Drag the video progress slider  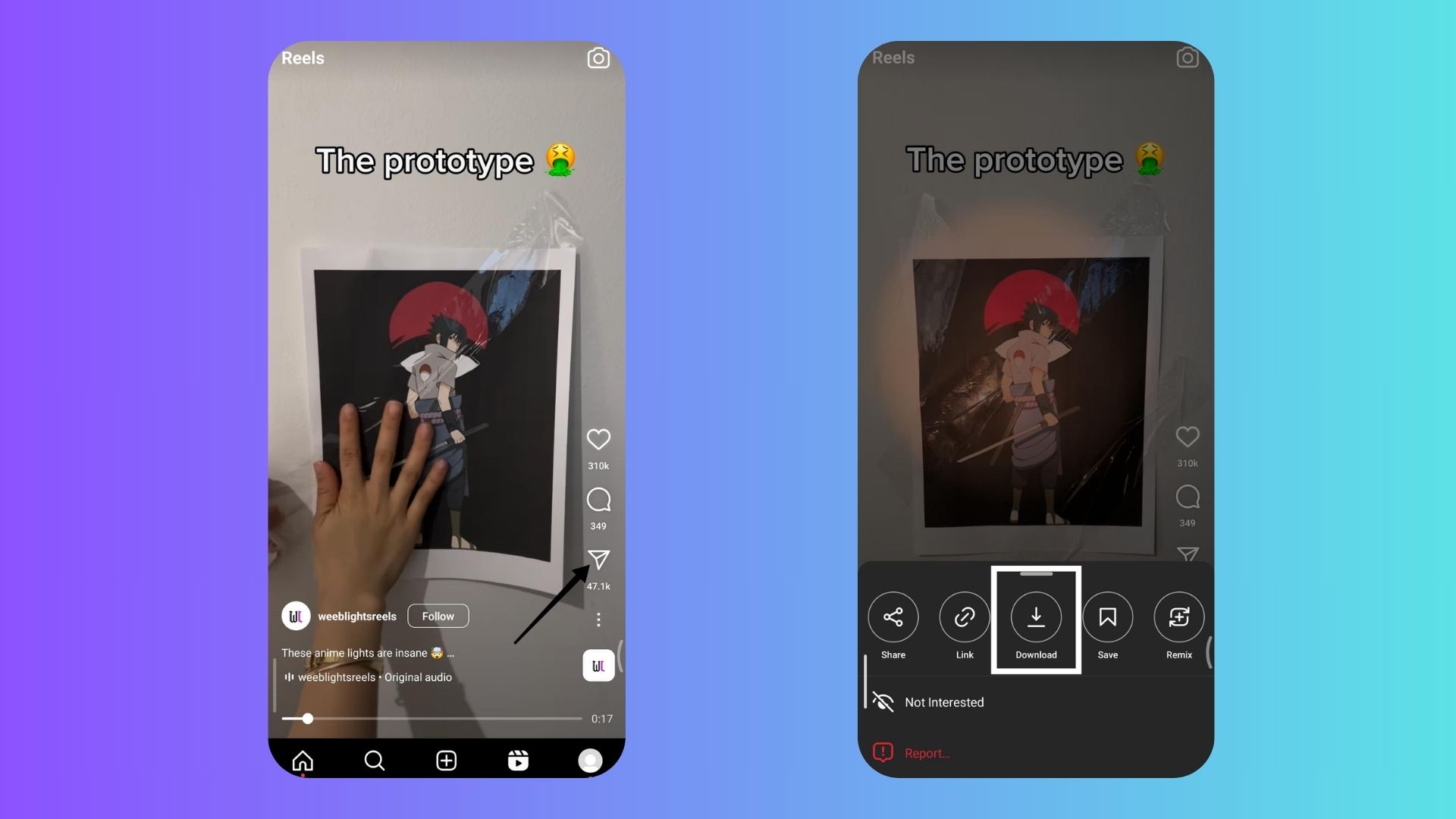coord(306,718)
